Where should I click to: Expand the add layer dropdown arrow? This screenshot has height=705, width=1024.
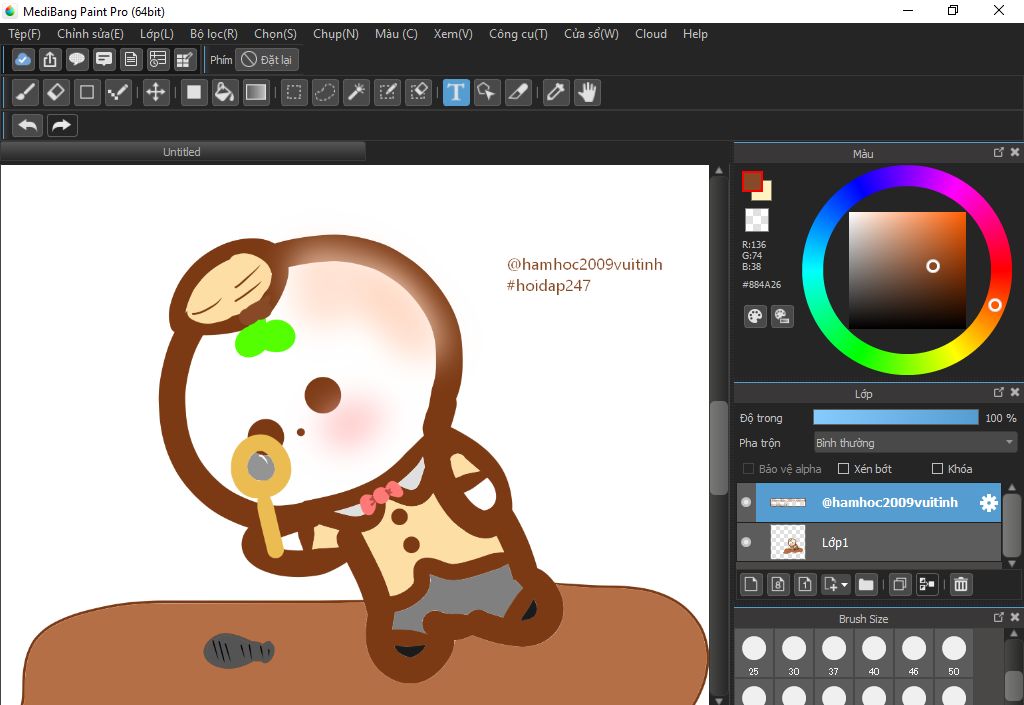point(844,585)
